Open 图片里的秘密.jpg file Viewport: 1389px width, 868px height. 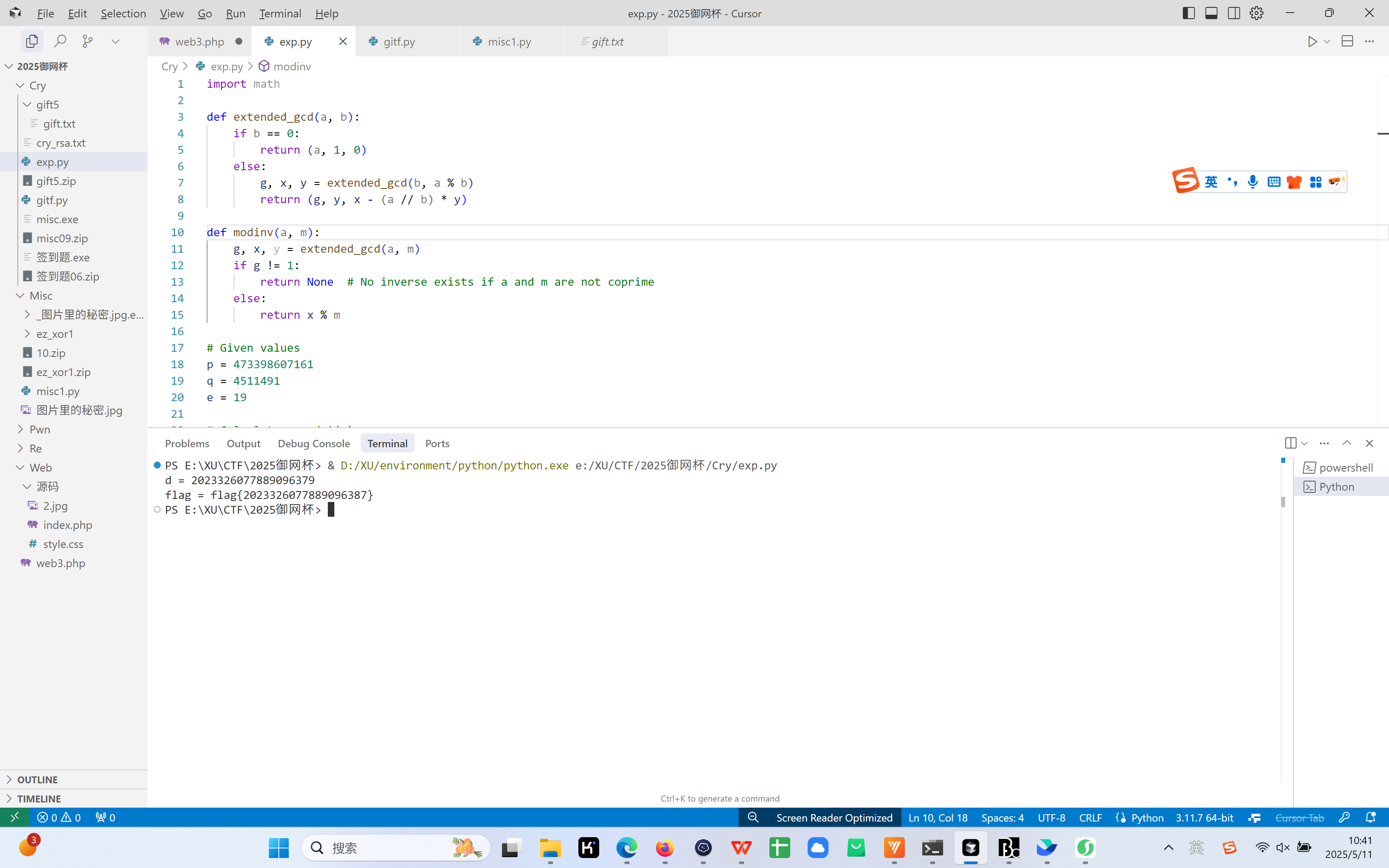click(73, 410)
